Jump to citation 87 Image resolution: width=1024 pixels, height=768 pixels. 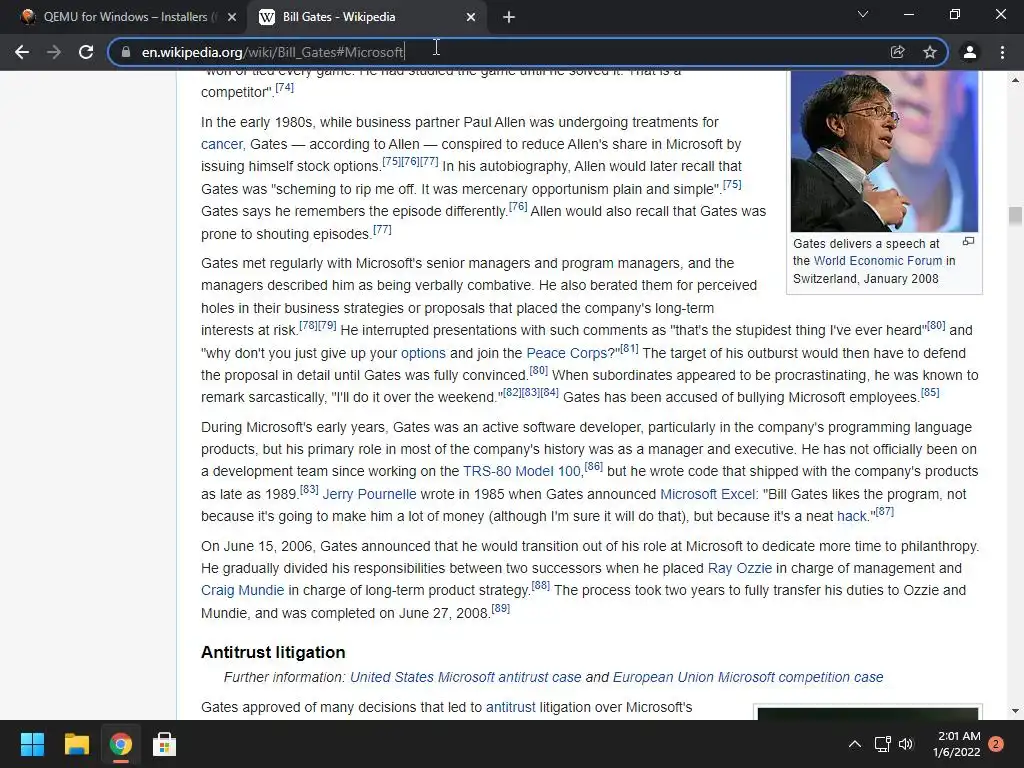tap(884, 511)
